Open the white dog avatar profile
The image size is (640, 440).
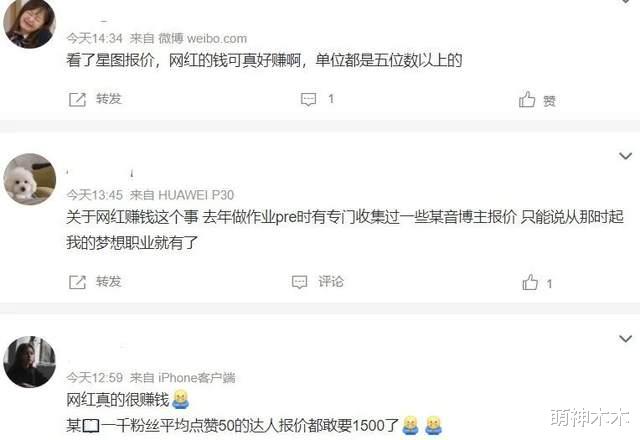(x=29, y=179)
